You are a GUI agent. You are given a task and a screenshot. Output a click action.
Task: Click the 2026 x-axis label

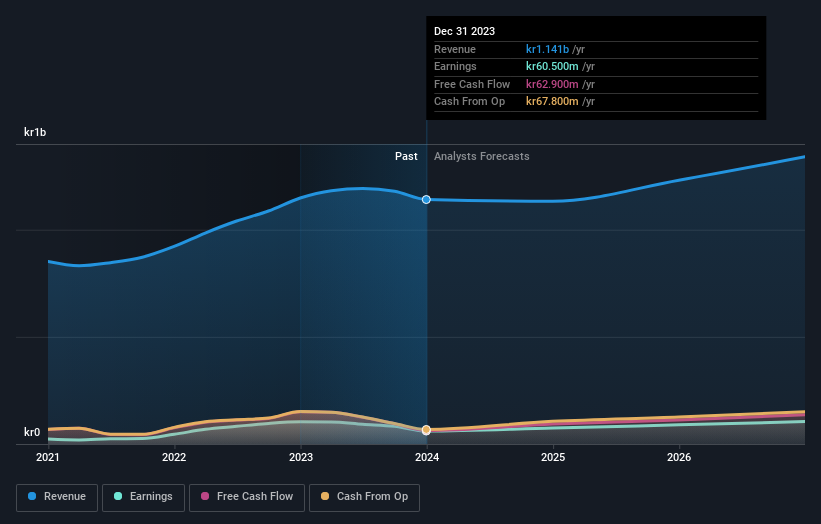coord(679,458)
